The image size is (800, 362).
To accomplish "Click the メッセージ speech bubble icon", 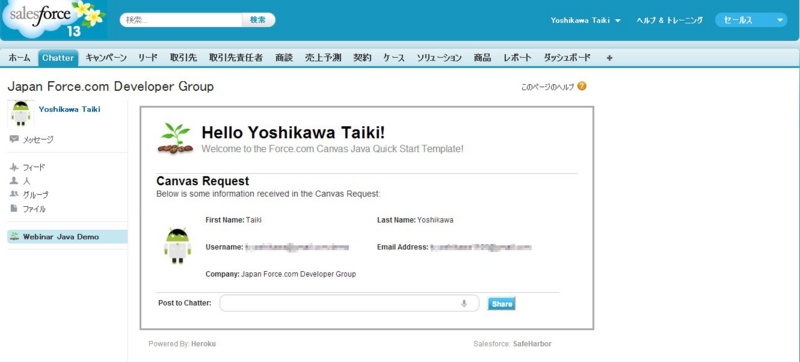I will point(14,139).
